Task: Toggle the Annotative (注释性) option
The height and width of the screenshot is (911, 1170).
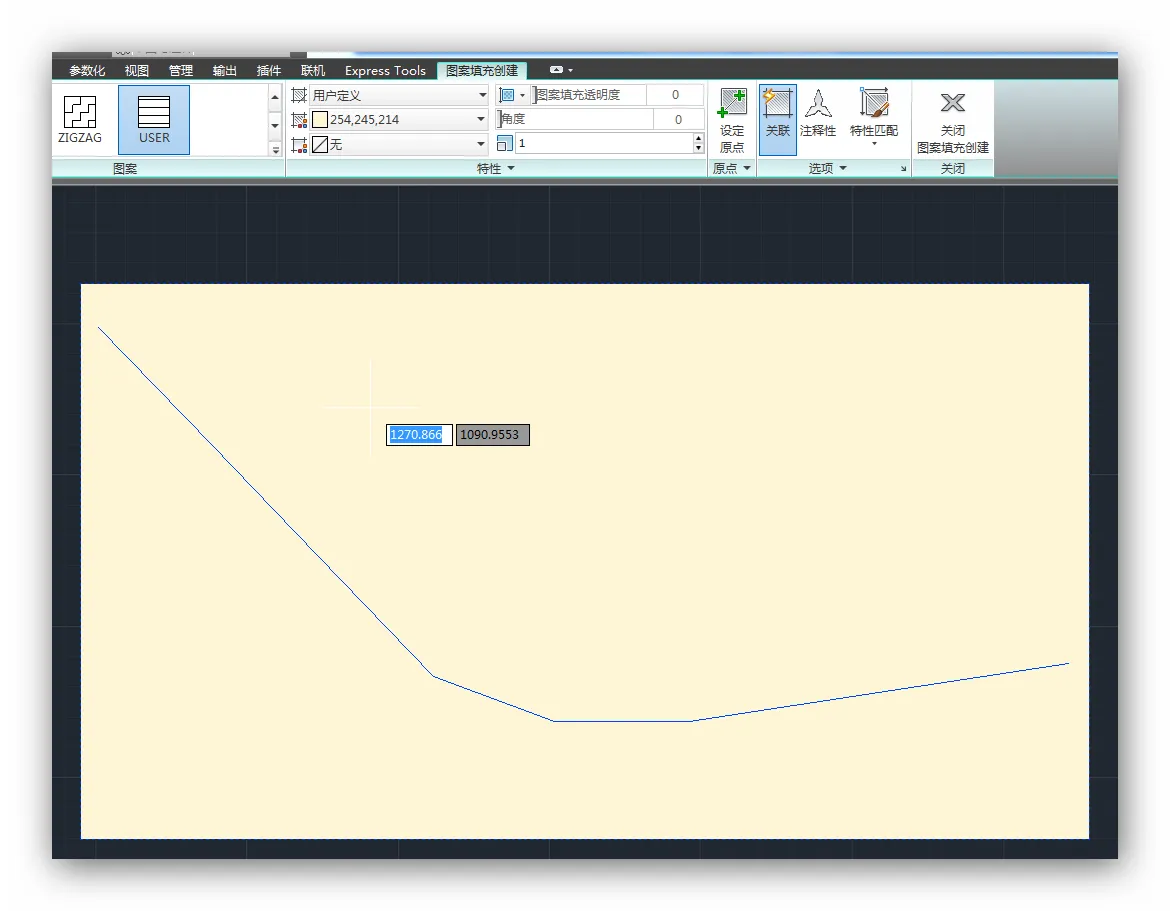Action: click(x=818, y=104)
